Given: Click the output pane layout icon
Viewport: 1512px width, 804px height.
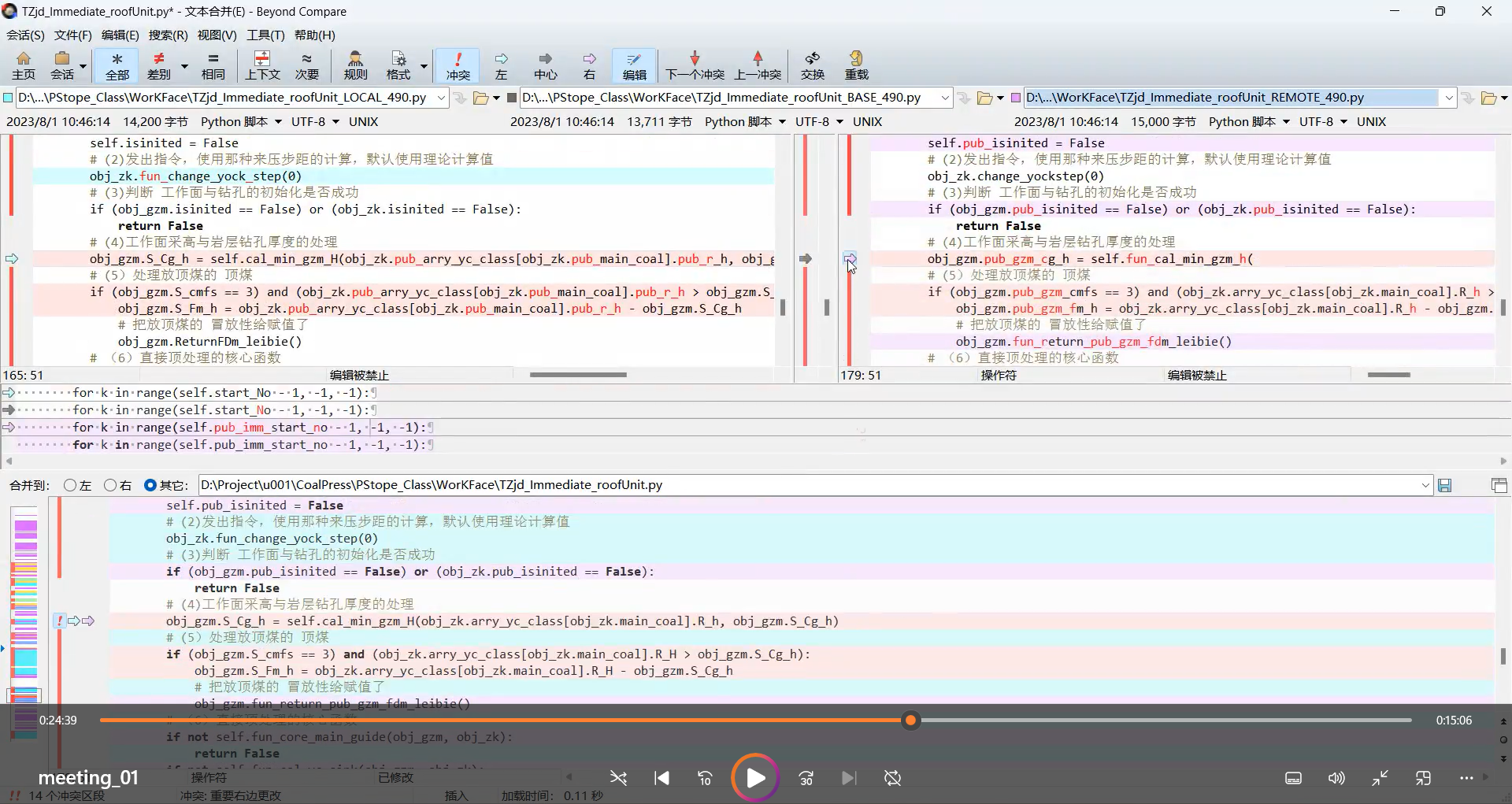Looking at the screenshot, I should (x=1499, y=485).
